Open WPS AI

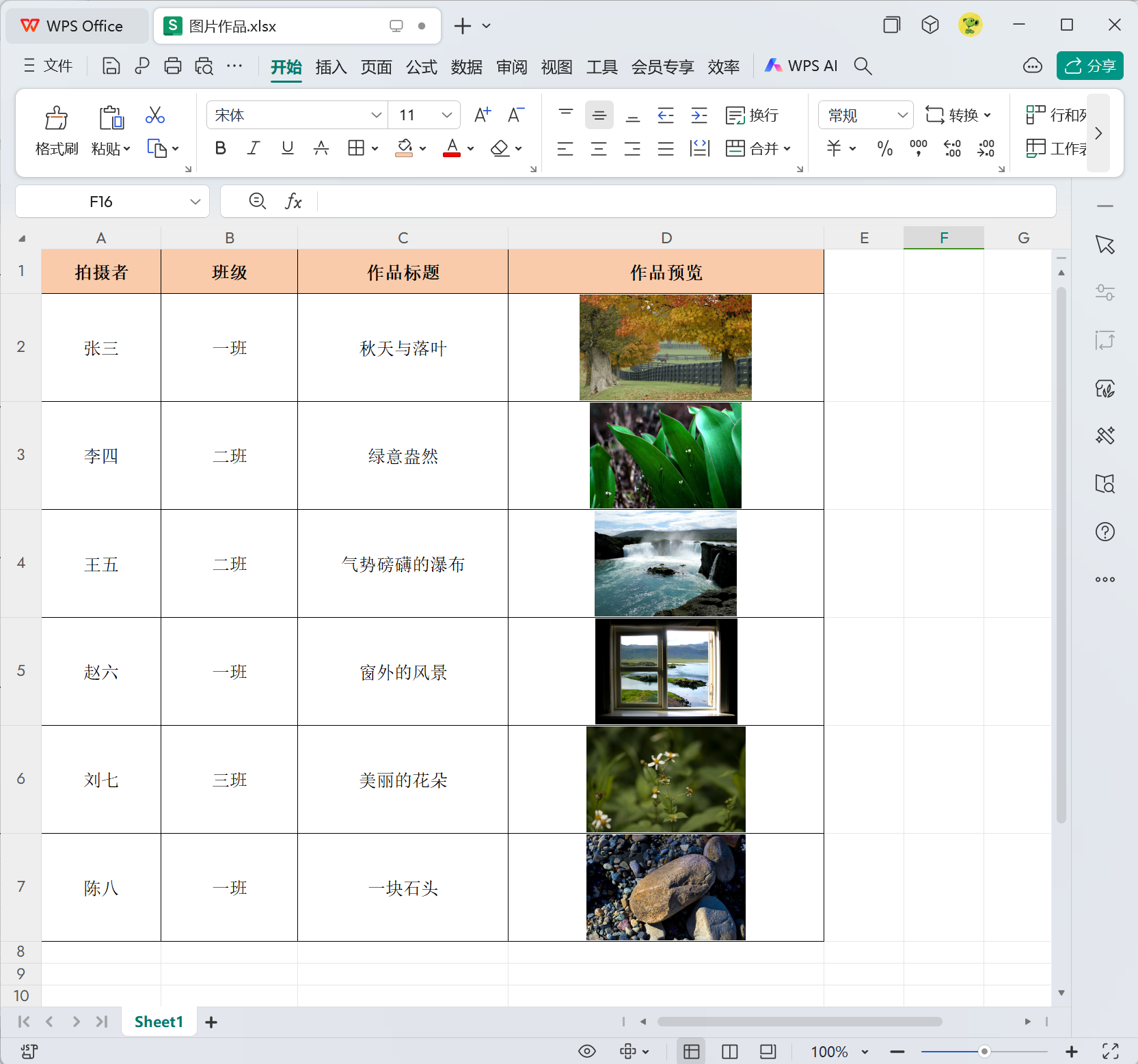pyautogui.click(x=801, y=66)
